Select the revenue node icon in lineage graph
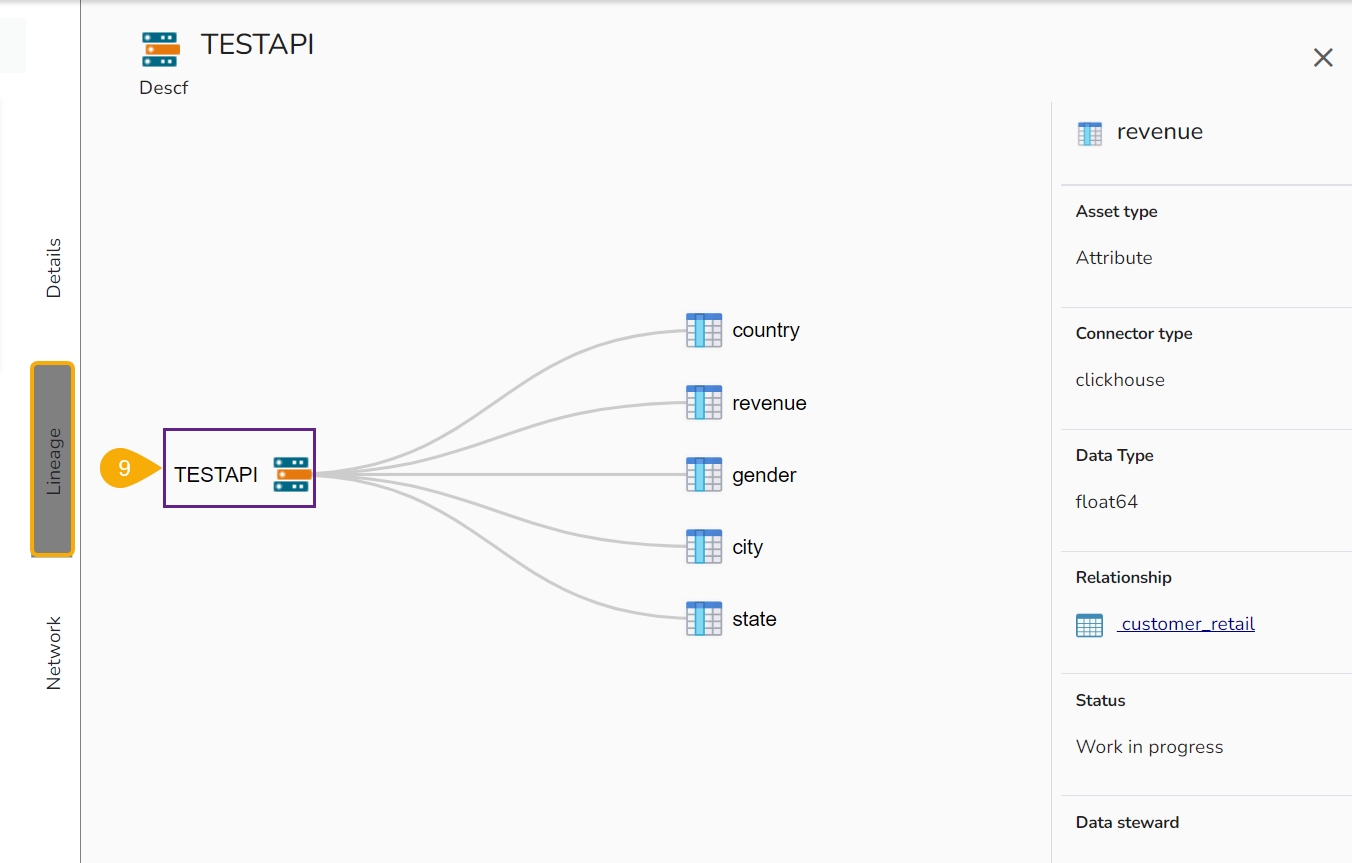This screenshot has width=1352, height=863. pyautogui.click(x=704, y=402)
